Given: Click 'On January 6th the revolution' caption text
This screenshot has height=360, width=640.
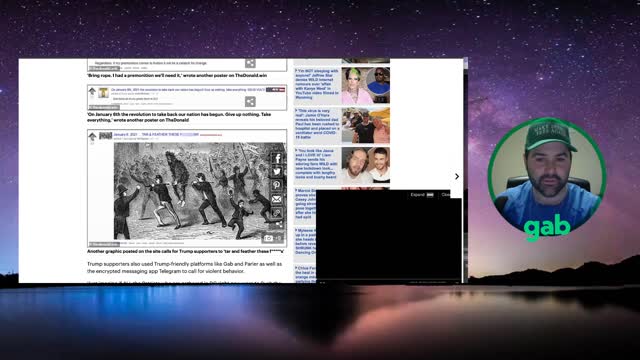Looking at the screenshot, I should point(179,117).
